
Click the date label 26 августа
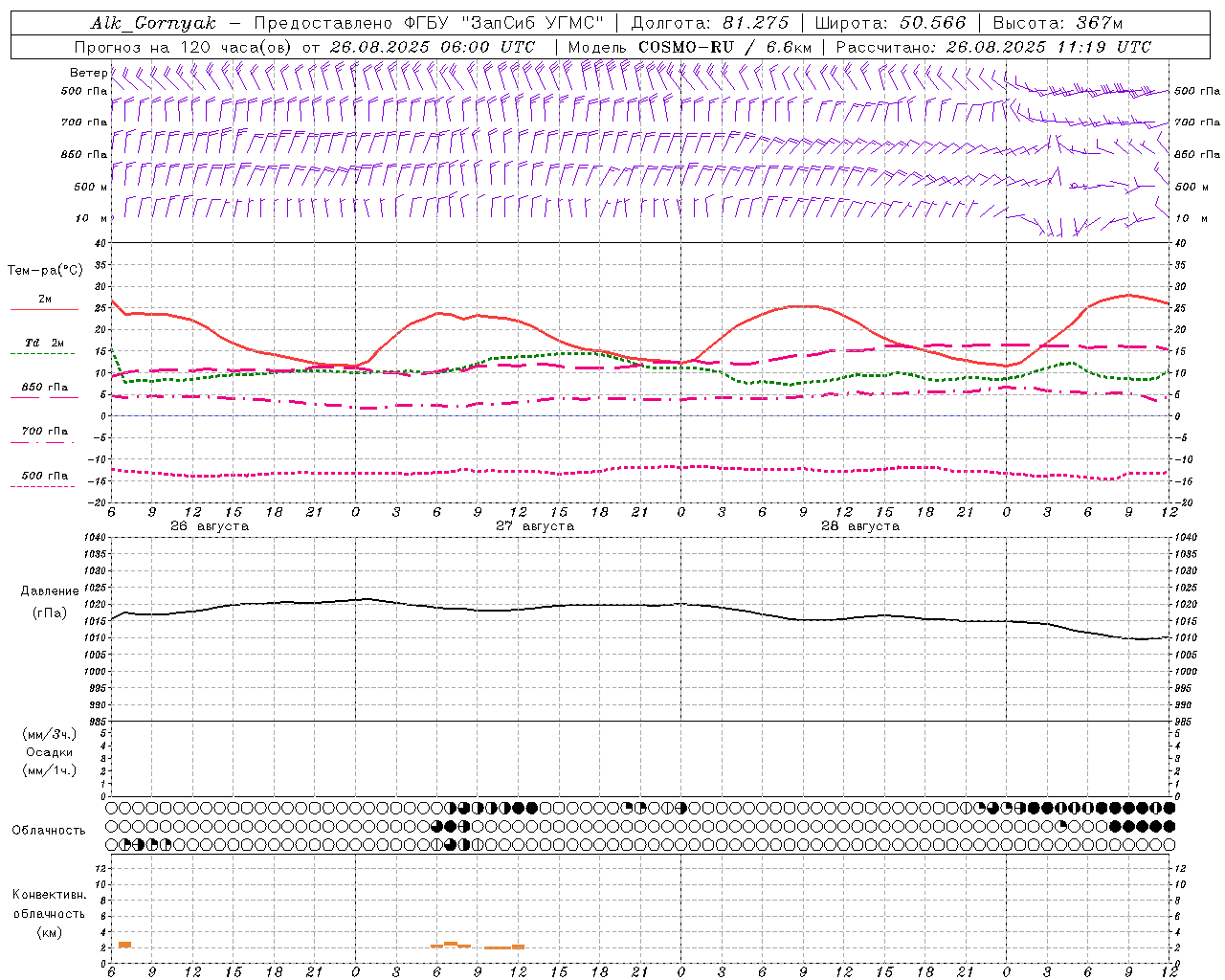point(210,526)
